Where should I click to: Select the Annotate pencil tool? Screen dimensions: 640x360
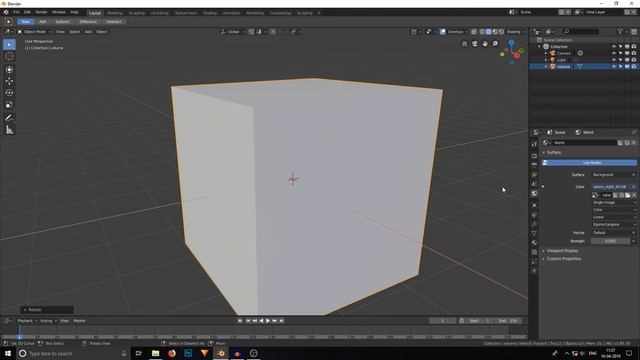pyautogui.click(x=9, y=118)
